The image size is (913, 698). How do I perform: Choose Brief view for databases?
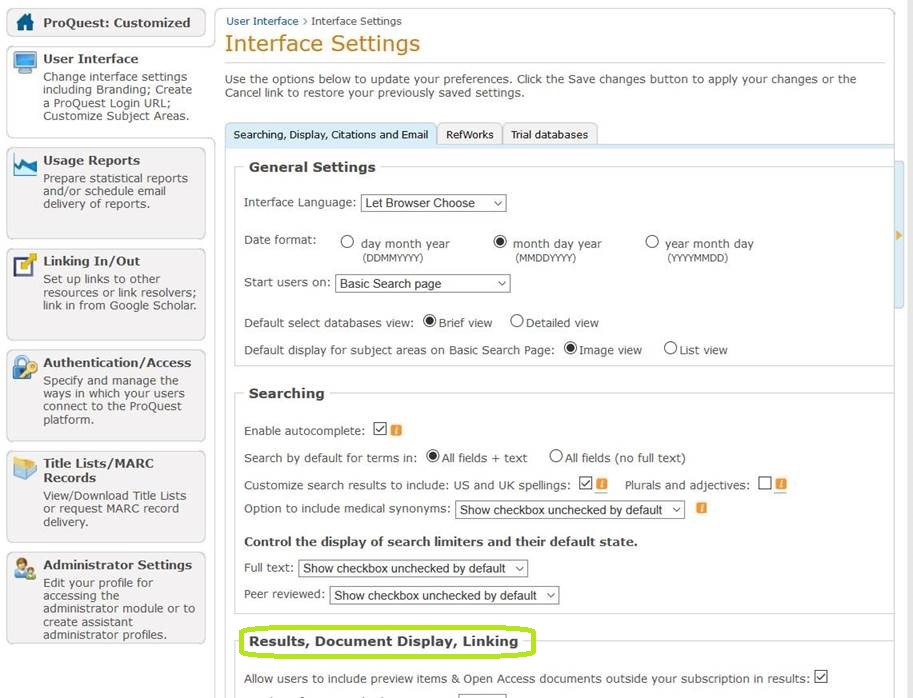pyautogui.click(x=430, y=321)
